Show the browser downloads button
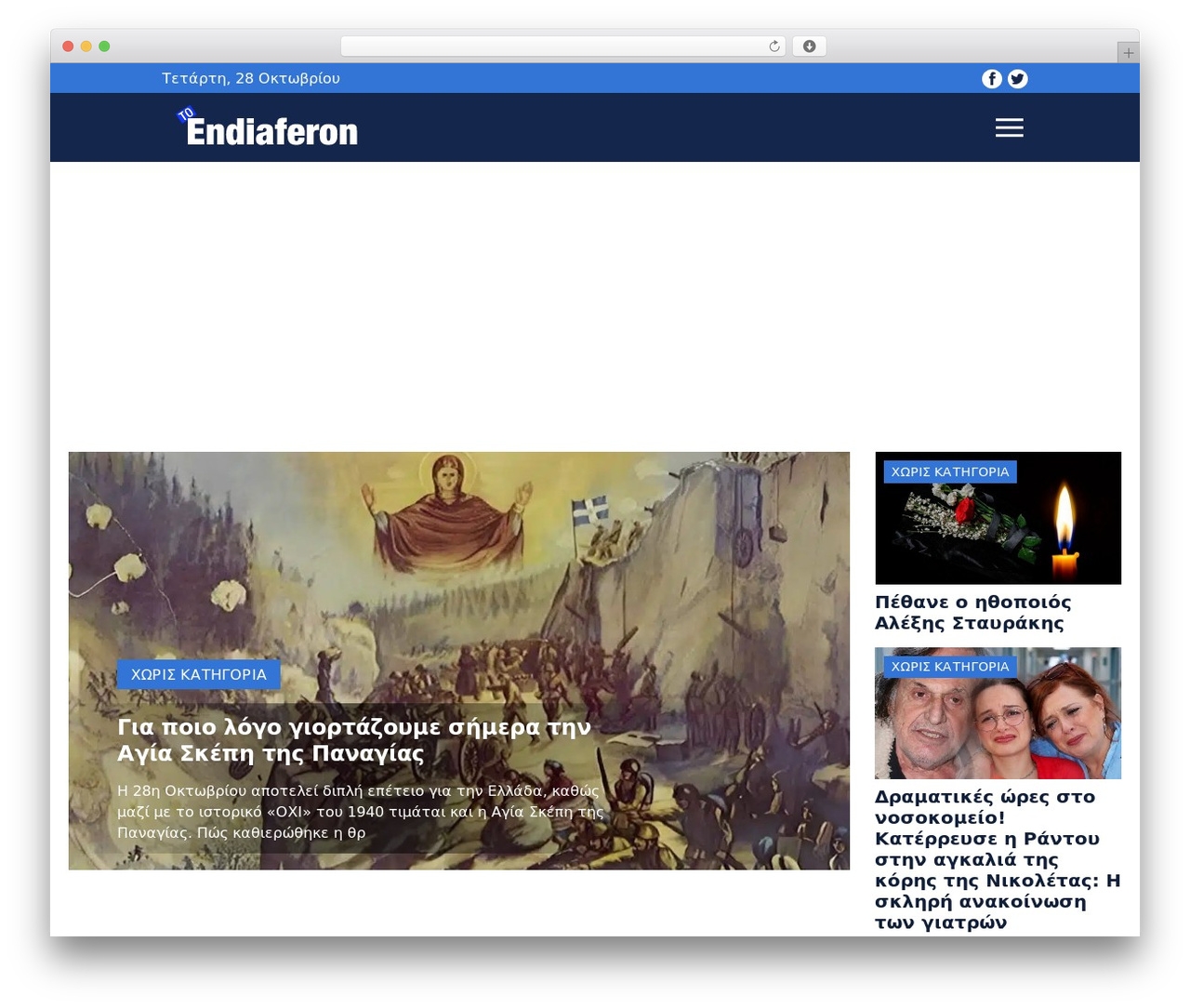The width and height of the screenshot is (1190, 1008). pyautogui.click(x=809, y=46)
